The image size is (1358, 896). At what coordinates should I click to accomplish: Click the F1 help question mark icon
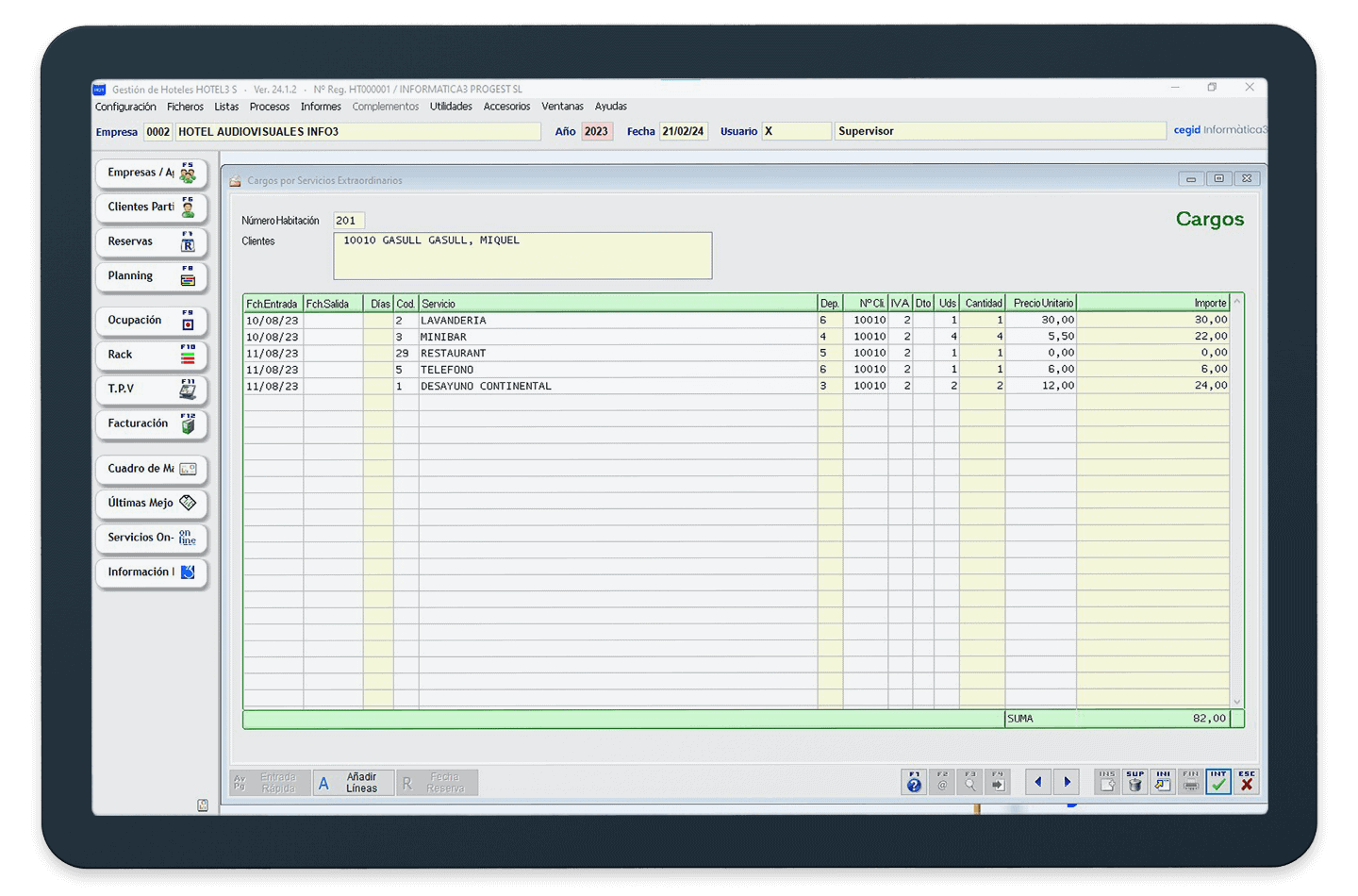tap(914, 782)
